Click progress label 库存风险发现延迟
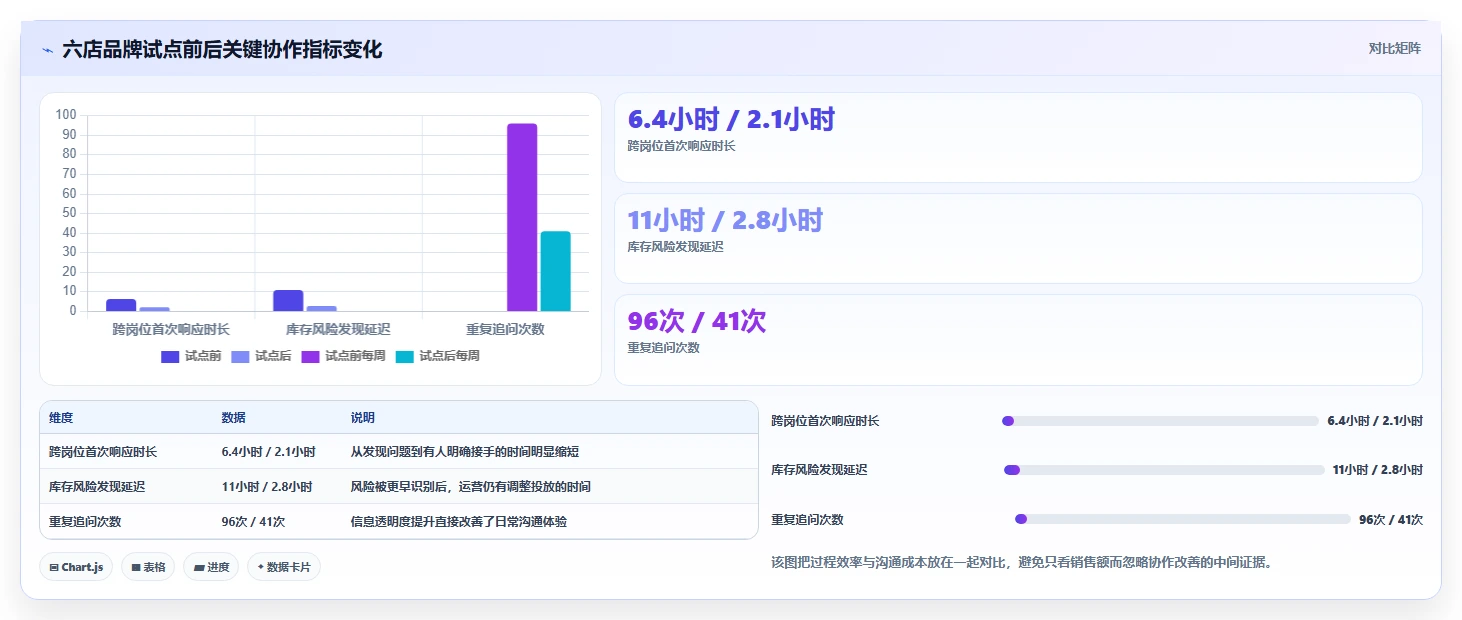 819,470
